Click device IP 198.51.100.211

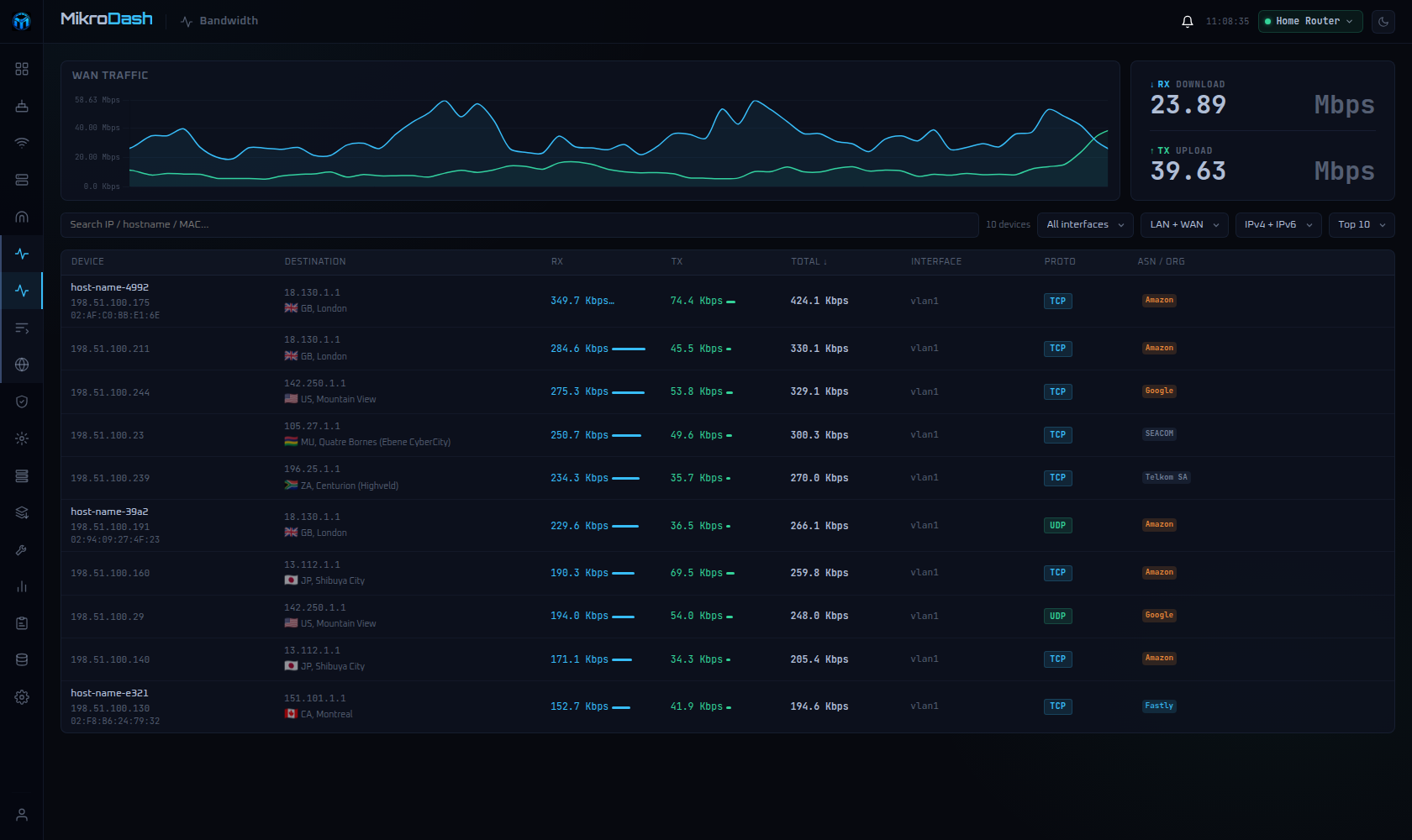pos(110,349)
